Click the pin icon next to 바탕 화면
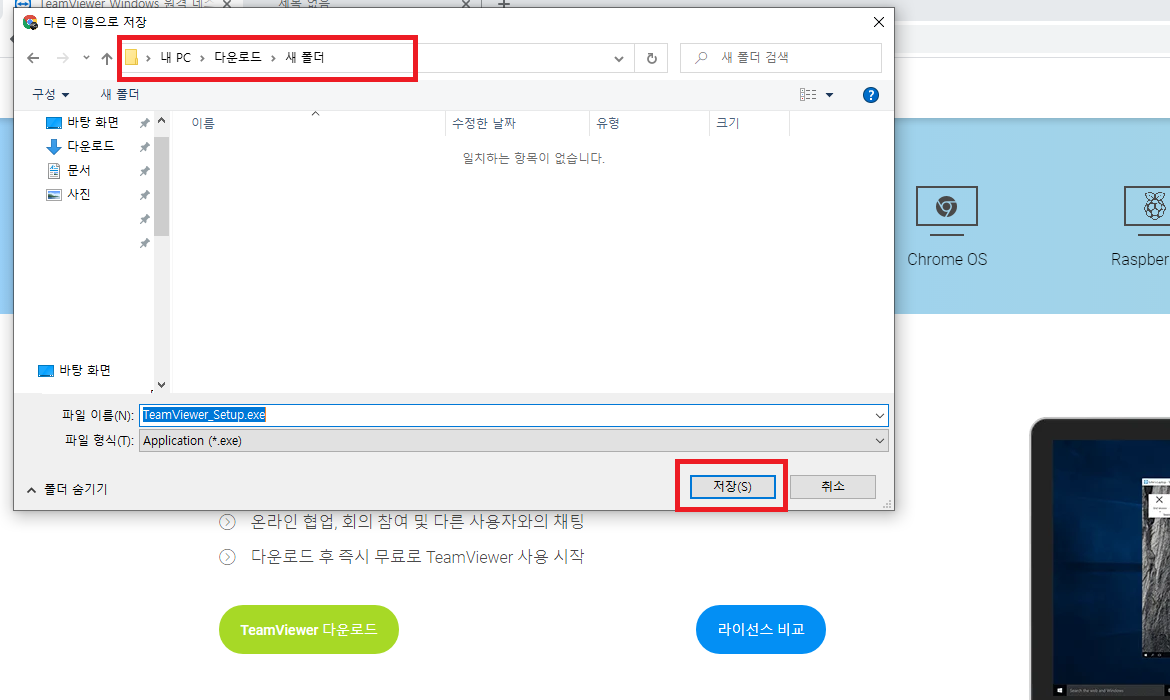 coord(145,123)
